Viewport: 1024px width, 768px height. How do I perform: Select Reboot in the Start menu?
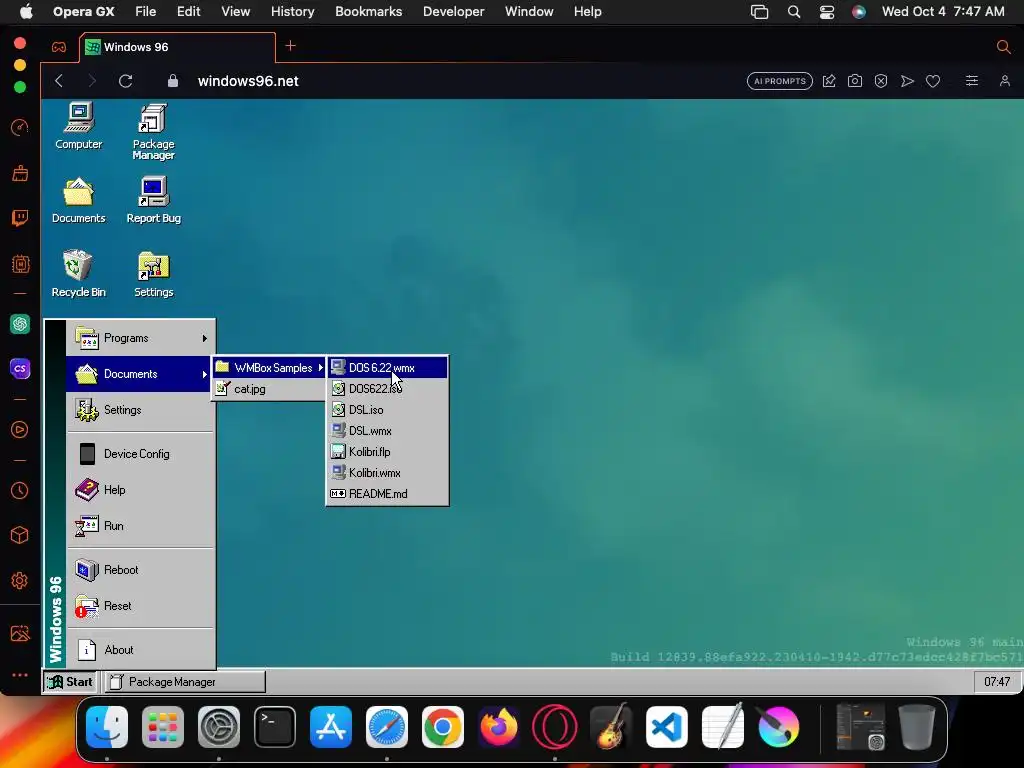[x=140, y=570]
